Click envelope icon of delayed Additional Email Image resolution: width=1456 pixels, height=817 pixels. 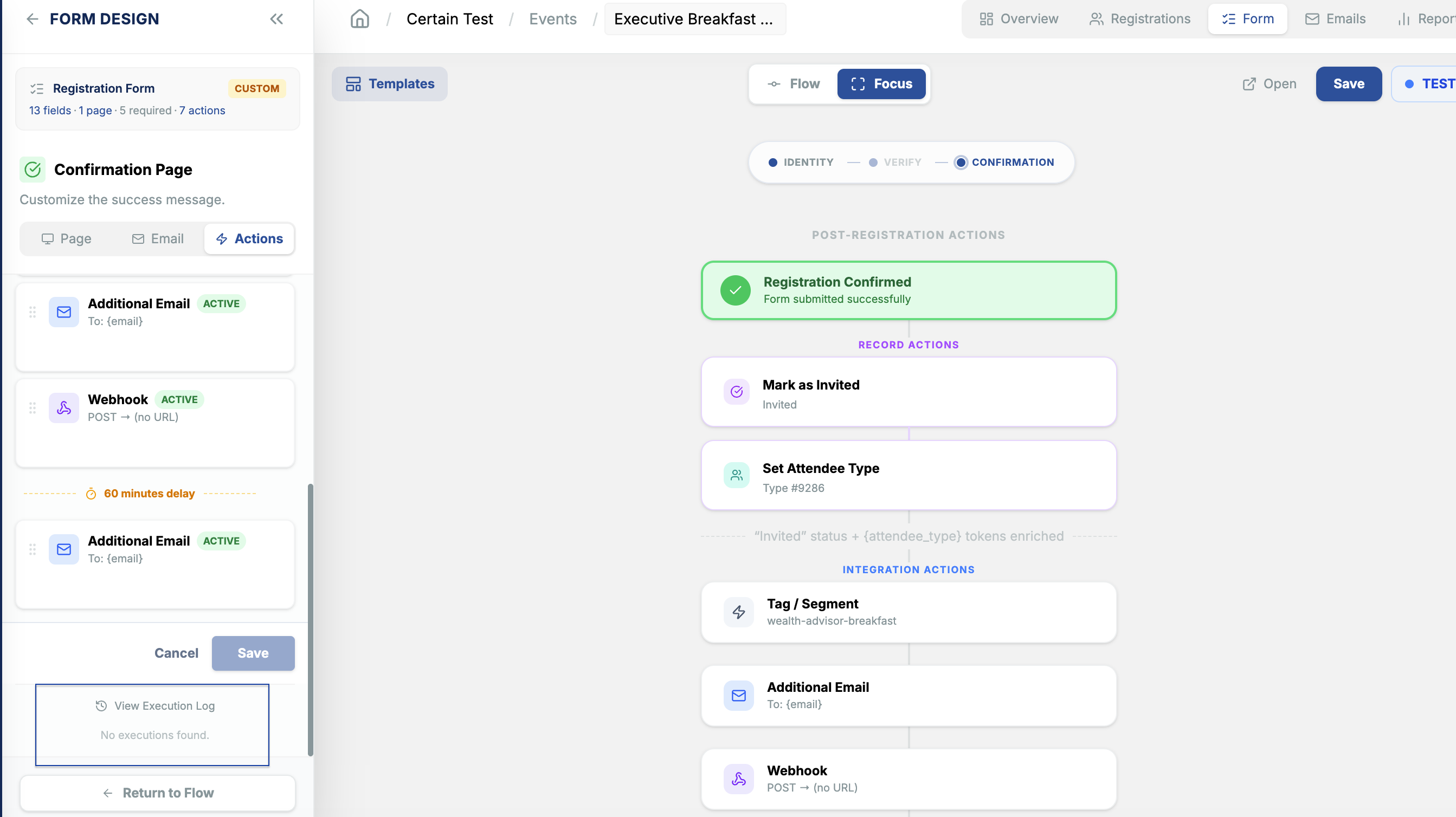(64, 549)
